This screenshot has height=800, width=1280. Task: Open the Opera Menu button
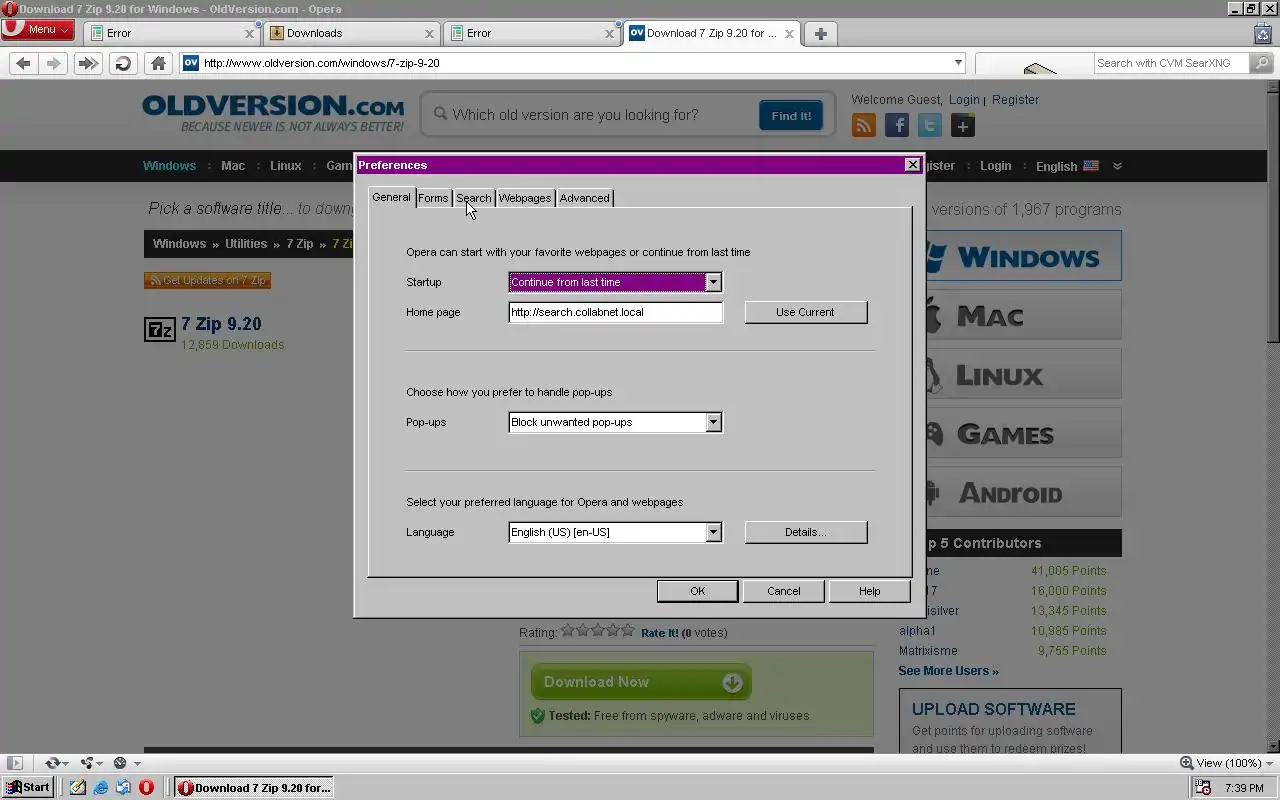point(37,29)
